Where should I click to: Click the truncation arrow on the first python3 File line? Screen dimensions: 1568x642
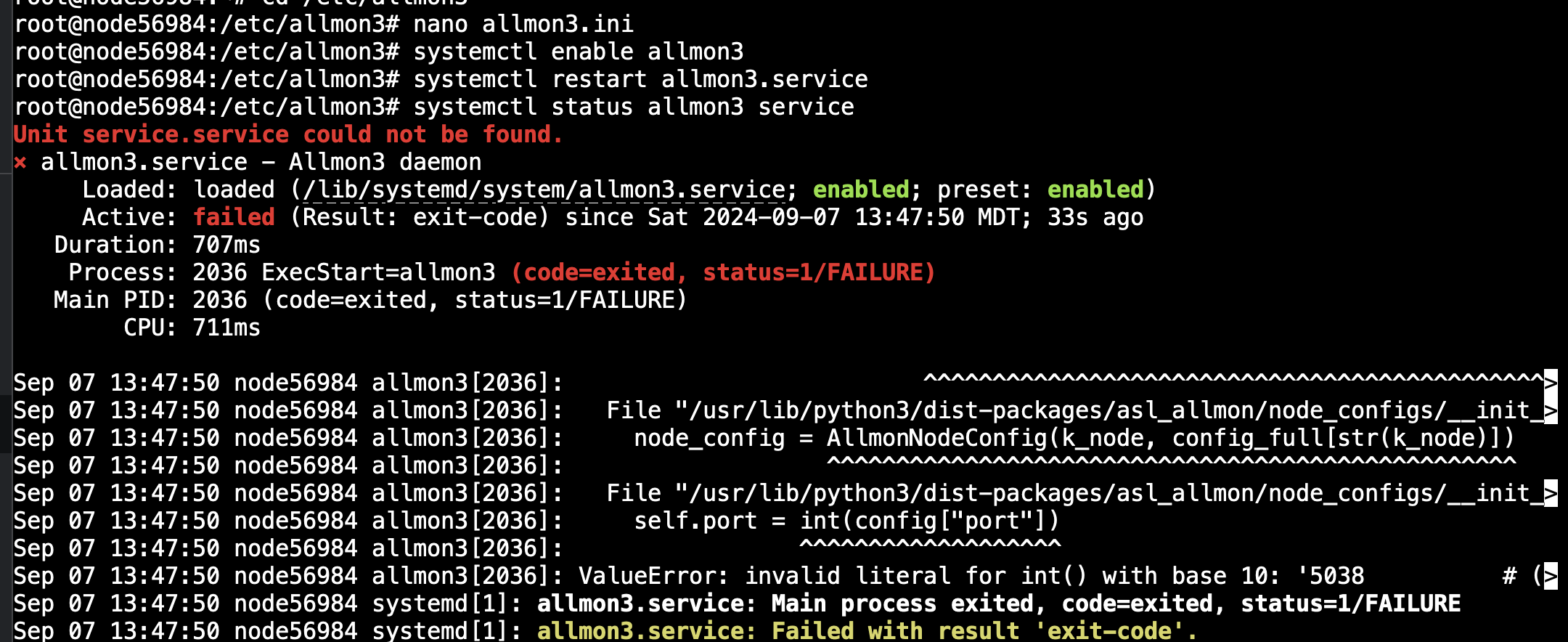[x=1551, y=410]
